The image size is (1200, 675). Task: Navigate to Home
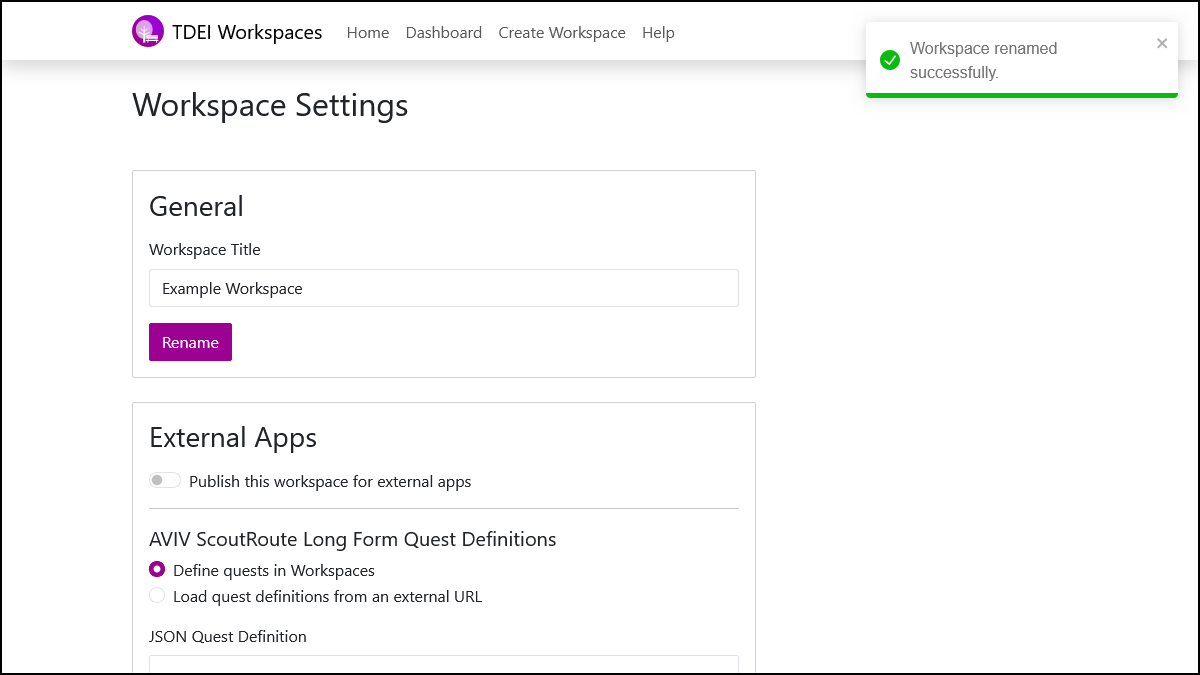[x=367, y=32]
